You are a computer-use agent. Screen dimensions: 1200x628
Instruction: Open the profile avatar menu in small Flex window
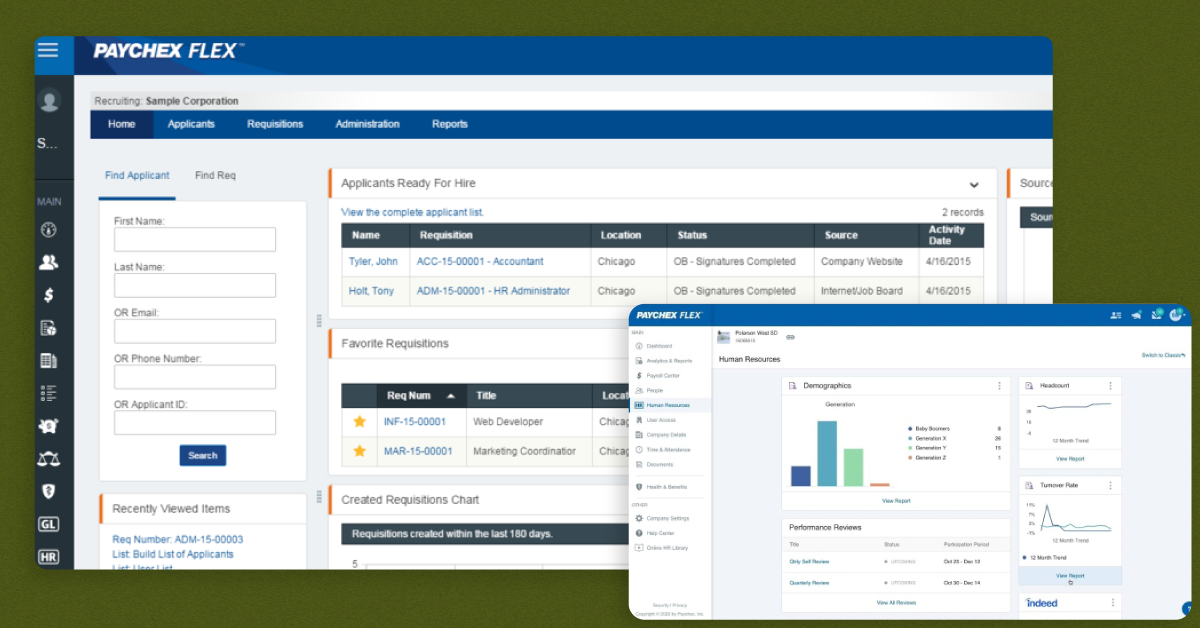pyautogui.click(x=1176, y=315)
